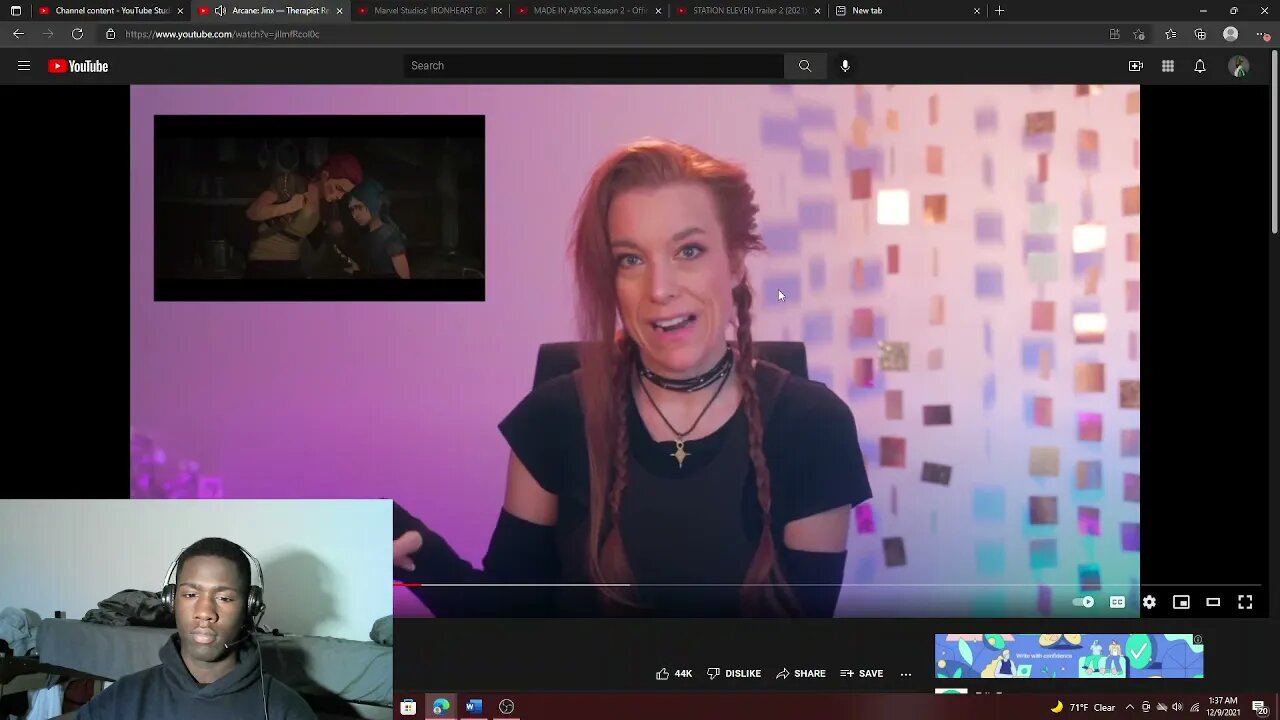Image resolution: width=1280 pixels, height=720 pixels.
Task: Open the YouTube apps grid
Action: pos(1168,66)
